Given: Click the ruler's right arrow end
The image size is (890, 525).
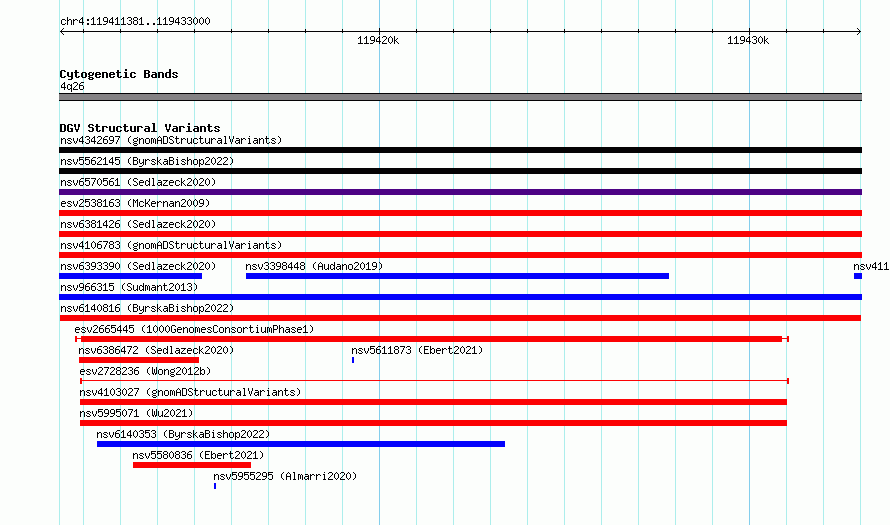Looking at the screenshot, I should 859,32.
